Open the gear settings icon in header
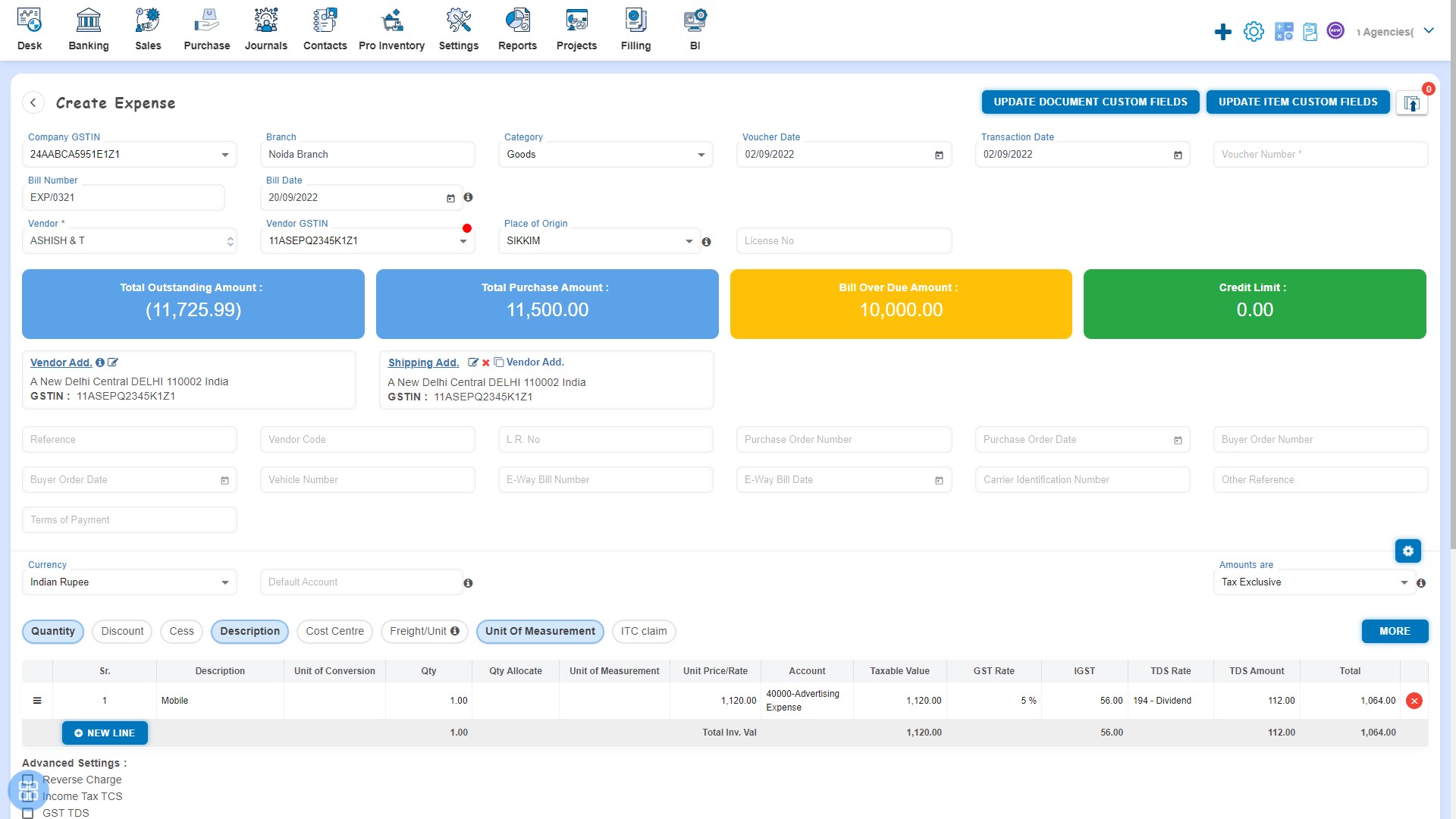This screenshot has height=819, width=1456. [1254, 32]
